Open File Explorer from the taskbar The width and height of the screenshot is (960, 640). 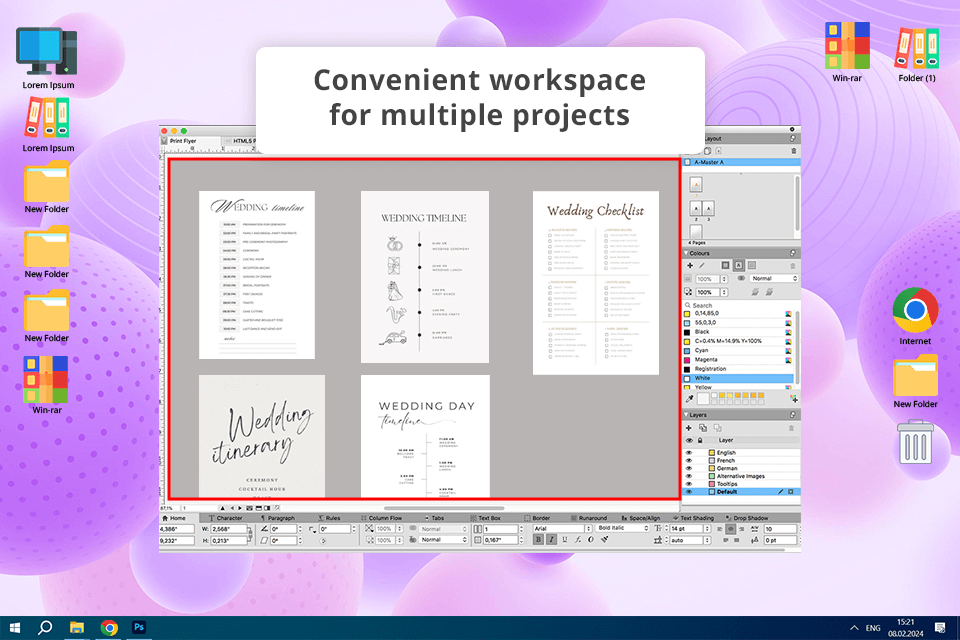77,627
